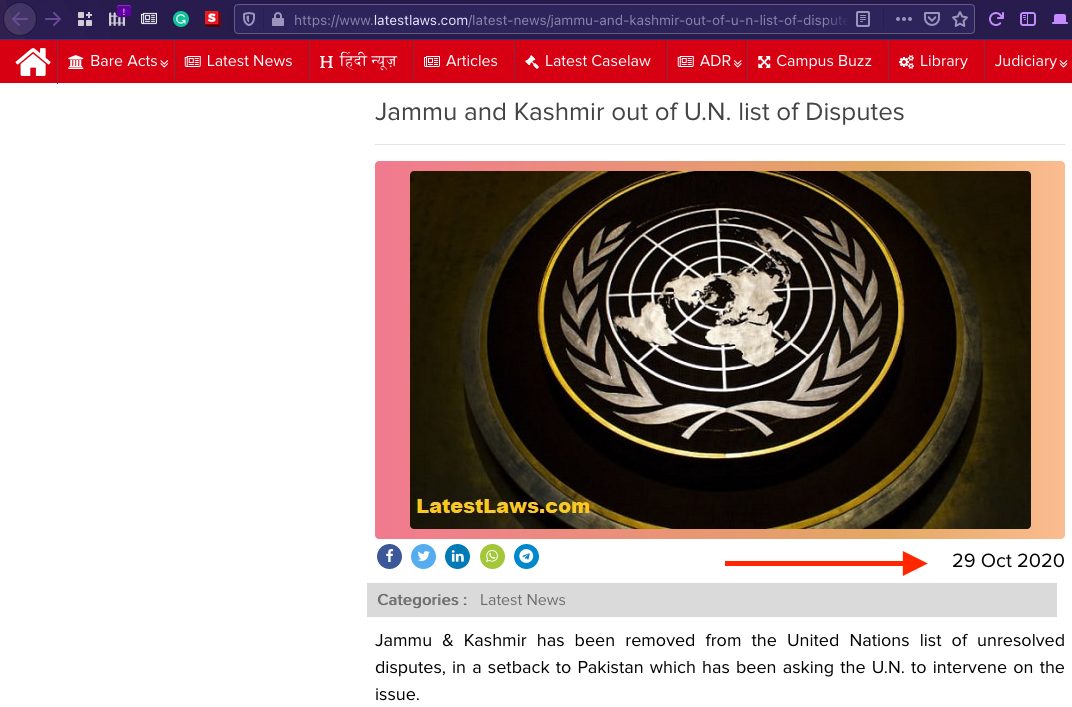Open the UN emblem article image
This screenshot has width=1072, height=707.
click(x=720, y=350)
